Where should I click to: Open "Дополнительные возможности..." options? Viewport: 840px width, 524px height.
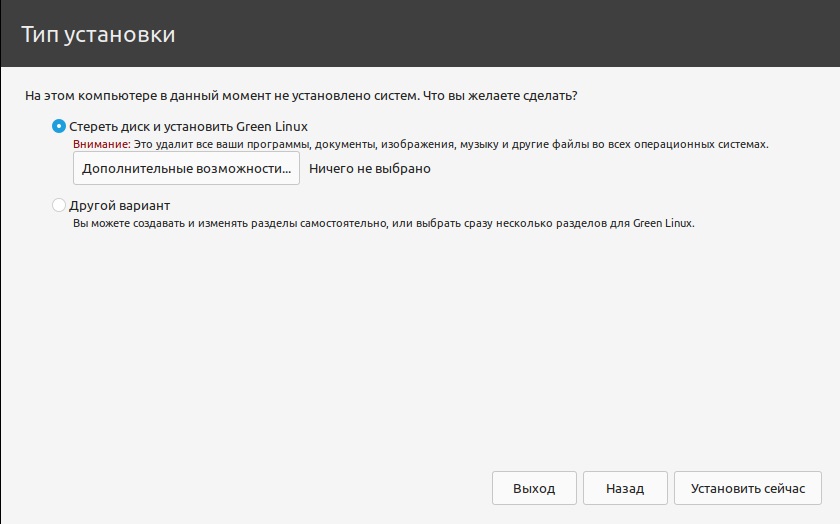coord(186,168)
